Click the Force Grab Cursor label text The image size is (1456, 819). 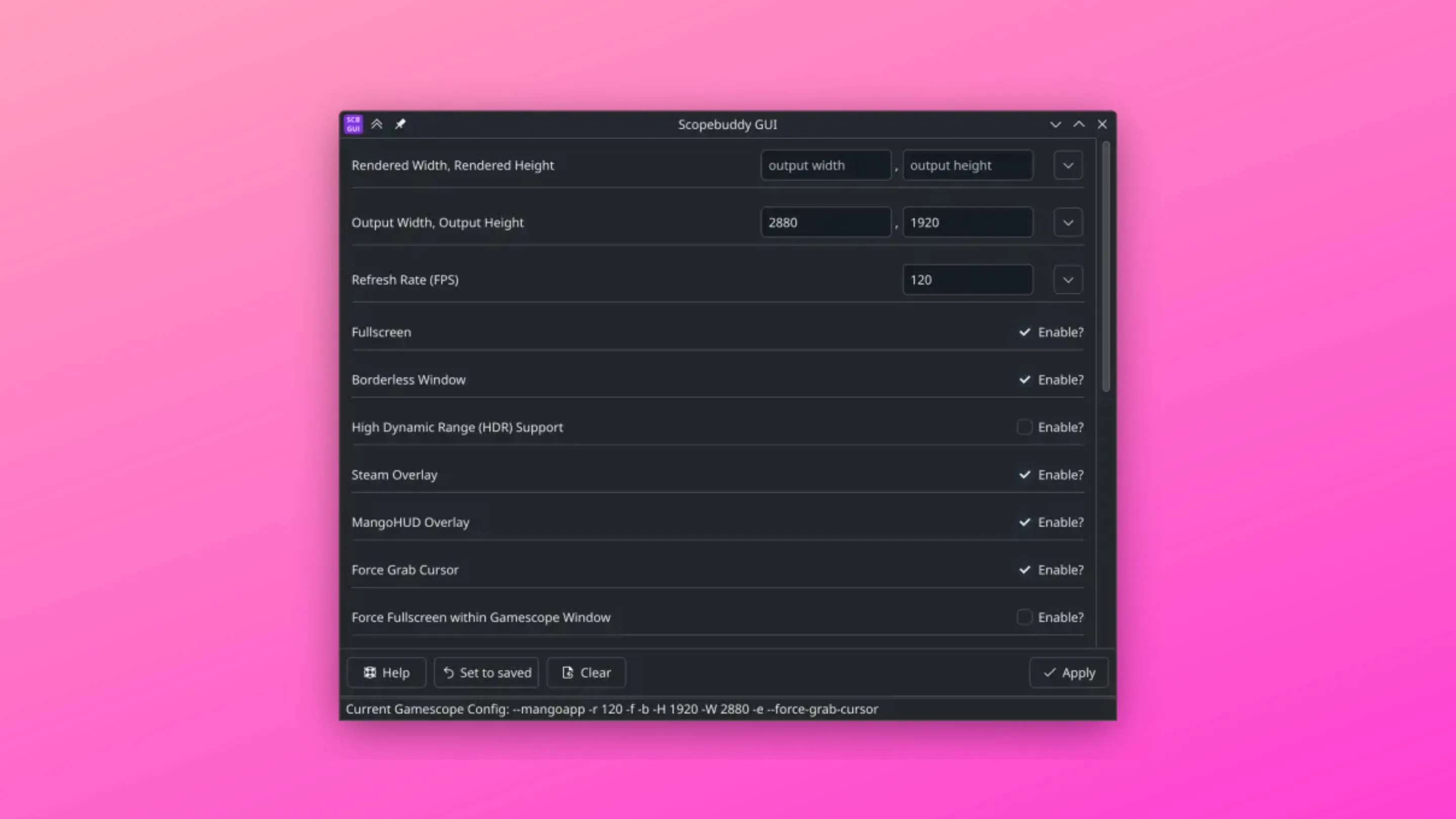(404, 570)
